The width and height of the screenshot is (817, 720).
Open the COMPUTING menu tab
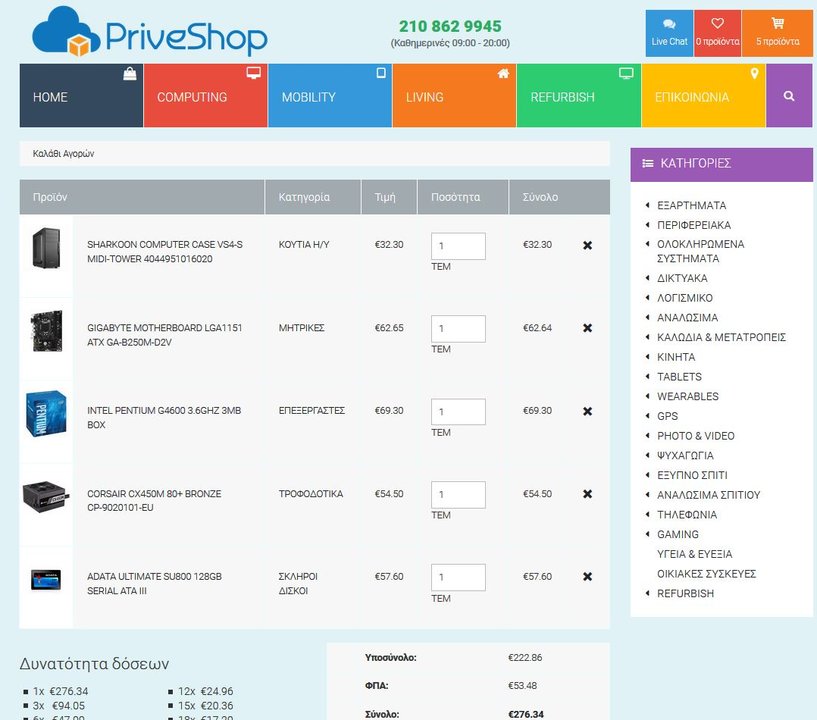pos(205,96)
